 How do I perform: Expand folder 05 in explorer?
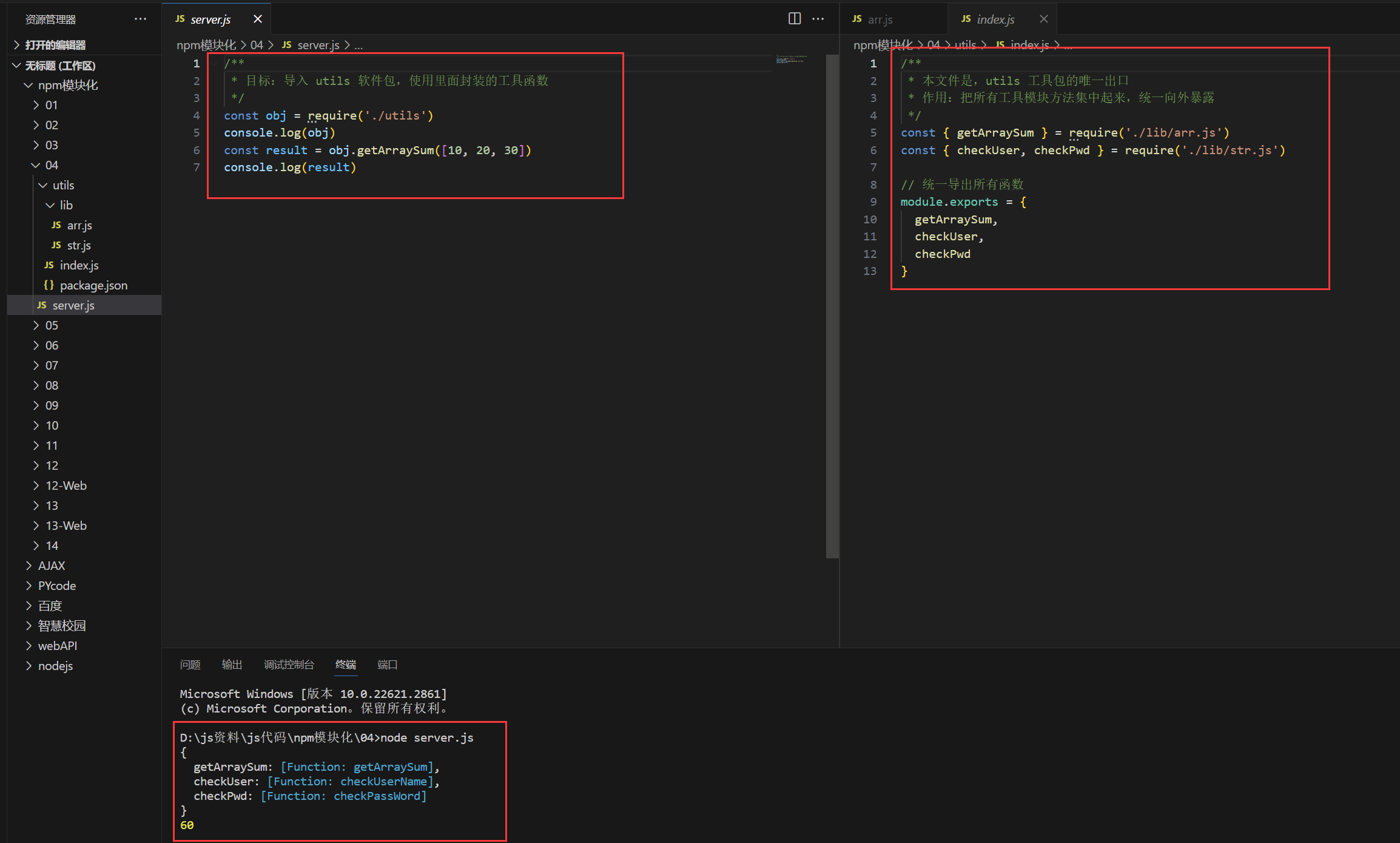tap(84, 325)
